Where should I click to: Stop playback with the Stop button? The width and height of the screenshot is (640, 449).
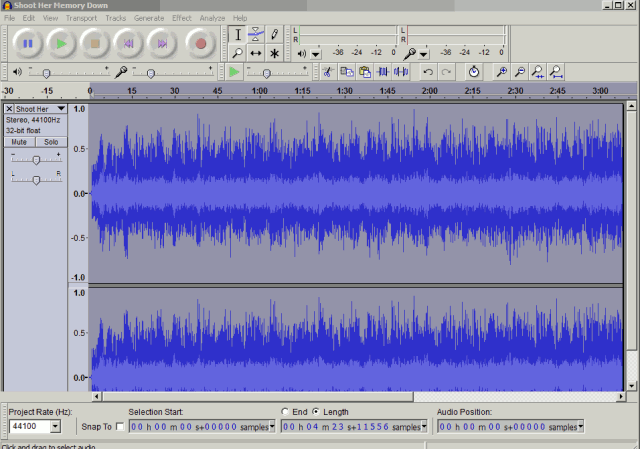(95, 43)
